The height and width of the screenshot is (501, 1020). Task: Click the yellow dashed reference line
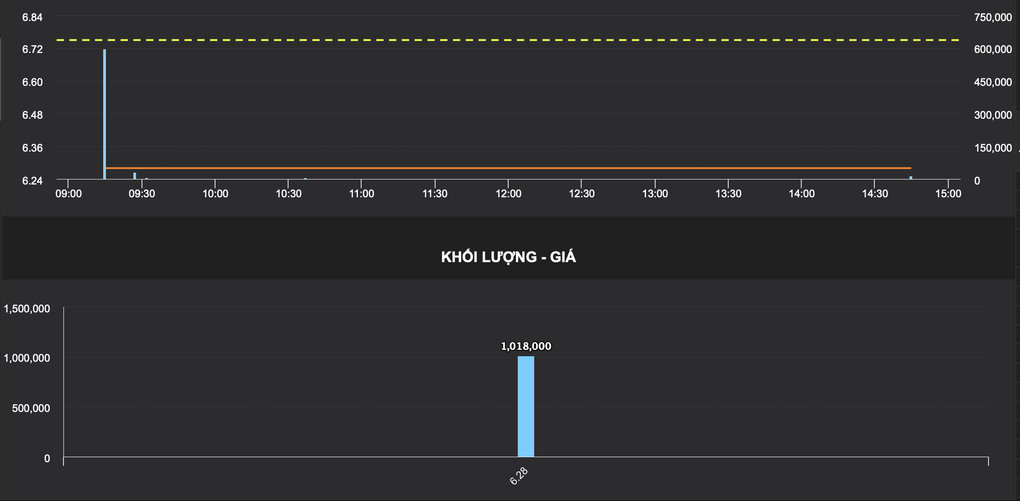pyautogui.click(x=500, y=40)
